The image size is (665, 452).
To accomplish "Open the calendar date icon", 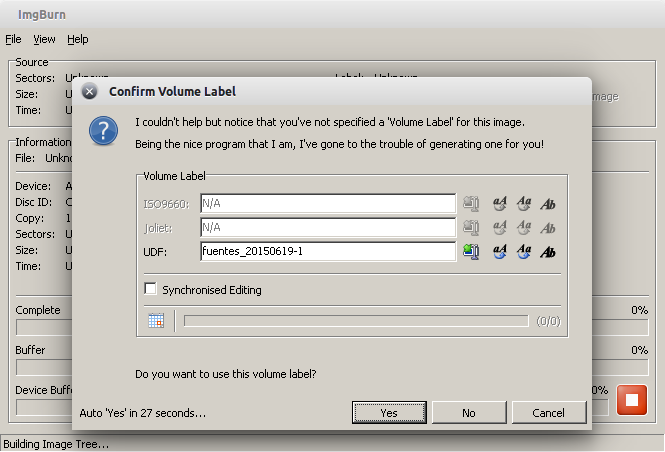I will tap(156, 321).
